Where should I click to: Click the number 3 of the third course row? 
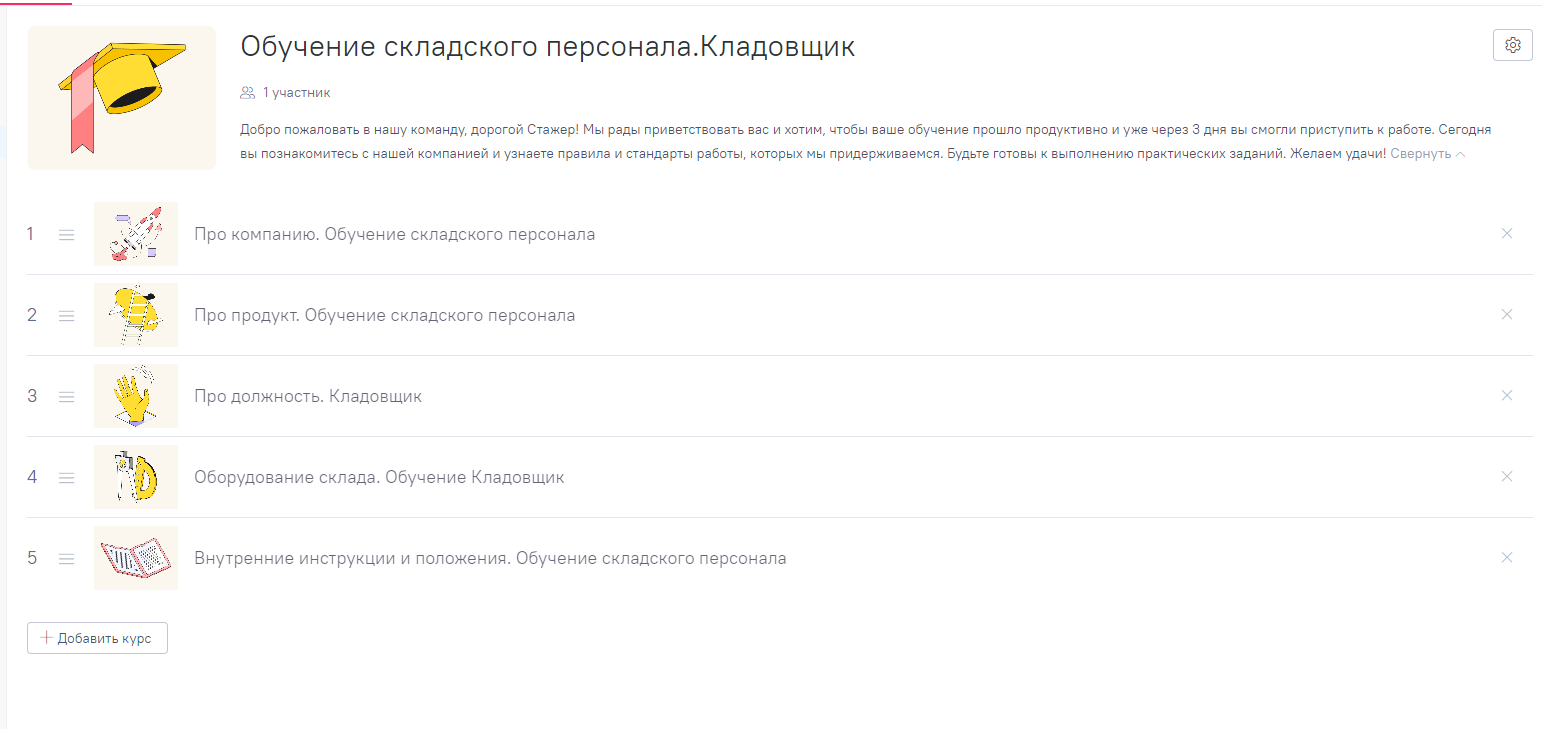click(x=32, y=396)
